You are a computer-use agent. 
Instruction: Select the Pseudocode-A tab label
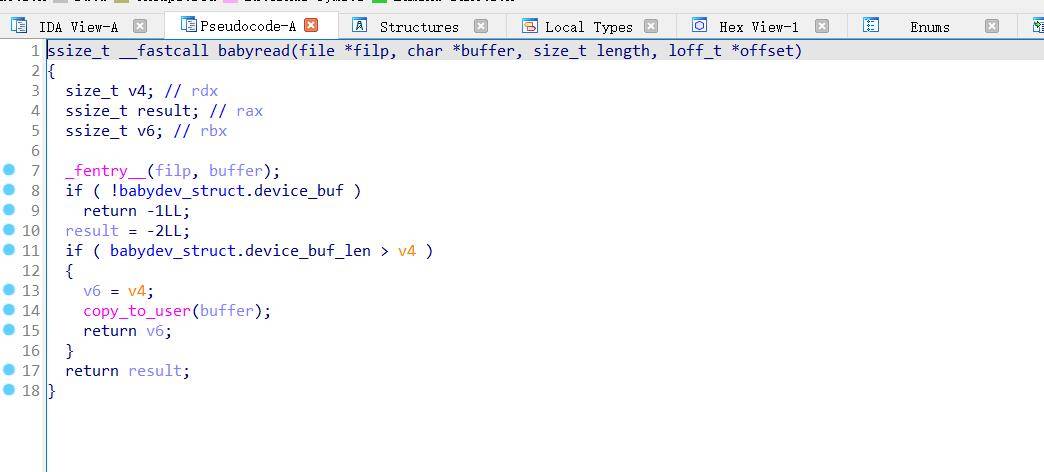point(247,26)
